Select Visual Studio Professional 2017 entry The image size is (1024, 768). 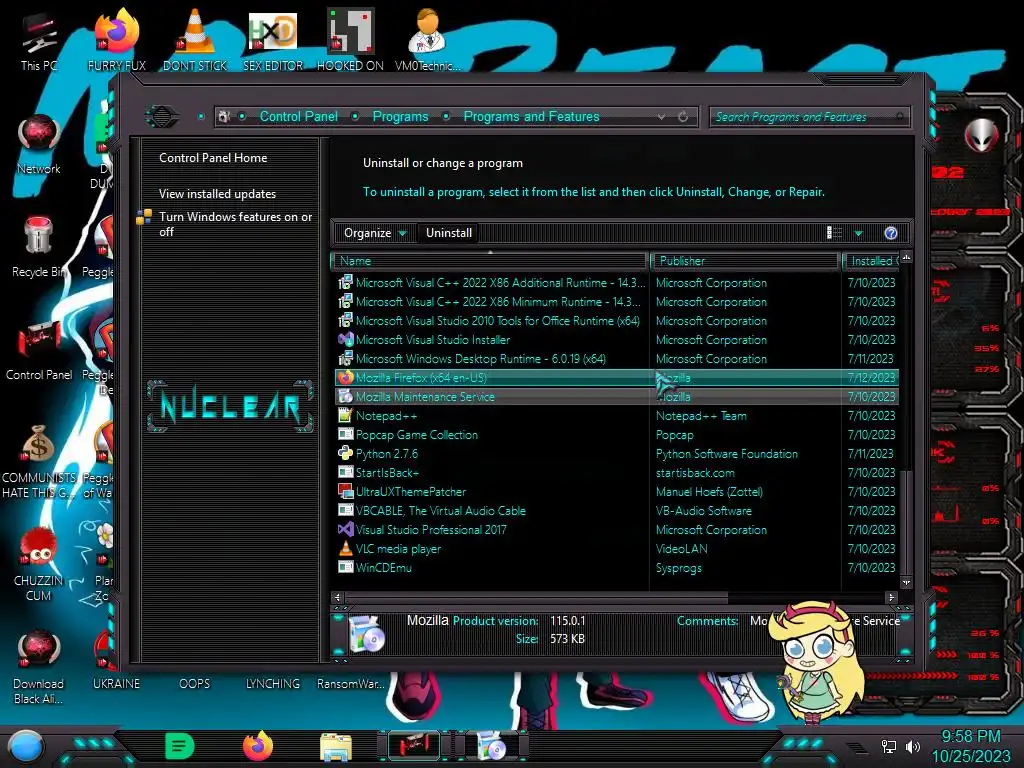tap(616, 530)
